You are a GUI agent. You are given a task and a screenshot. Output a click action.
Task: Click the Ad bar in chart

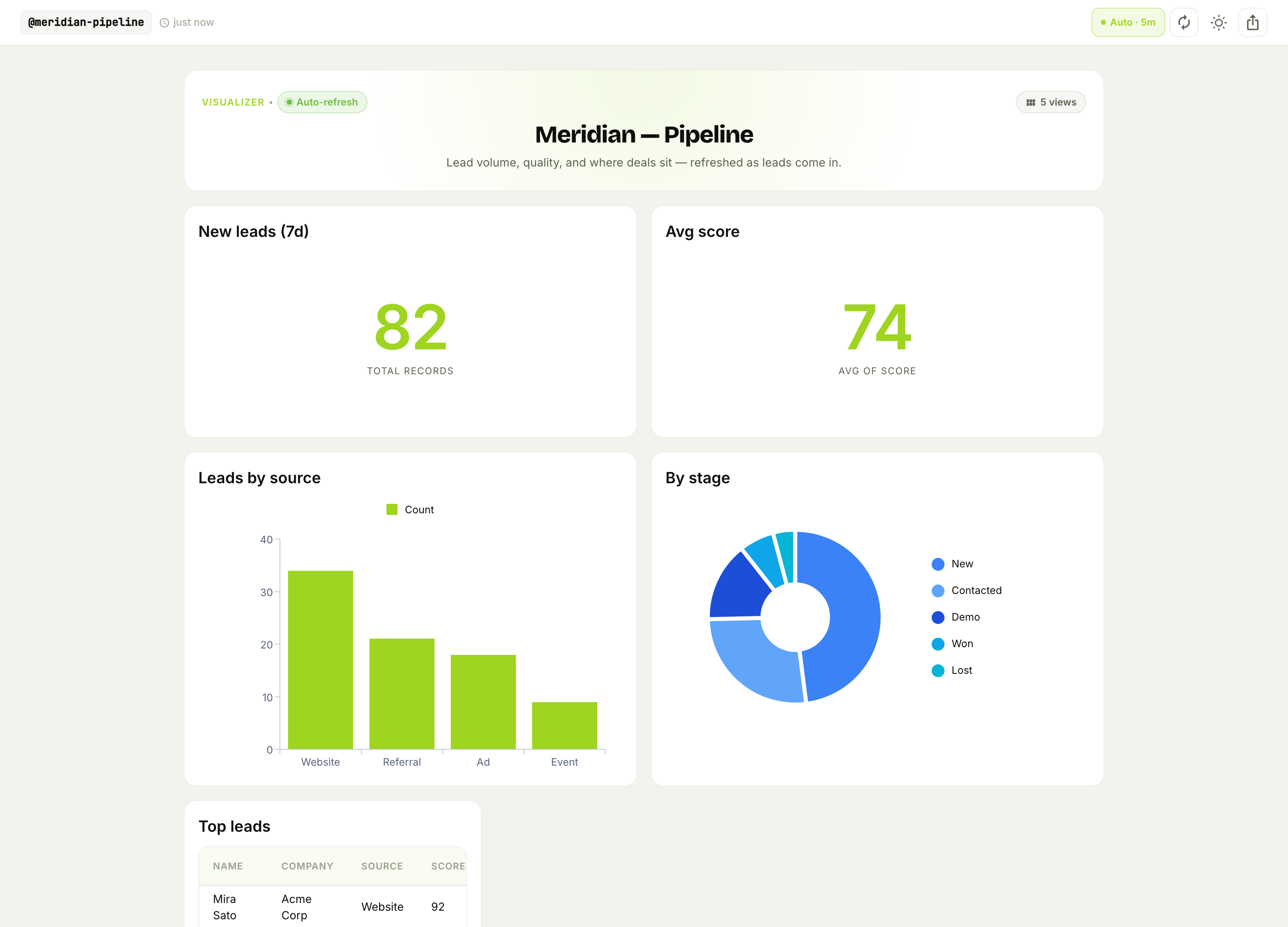click(483, 702)
